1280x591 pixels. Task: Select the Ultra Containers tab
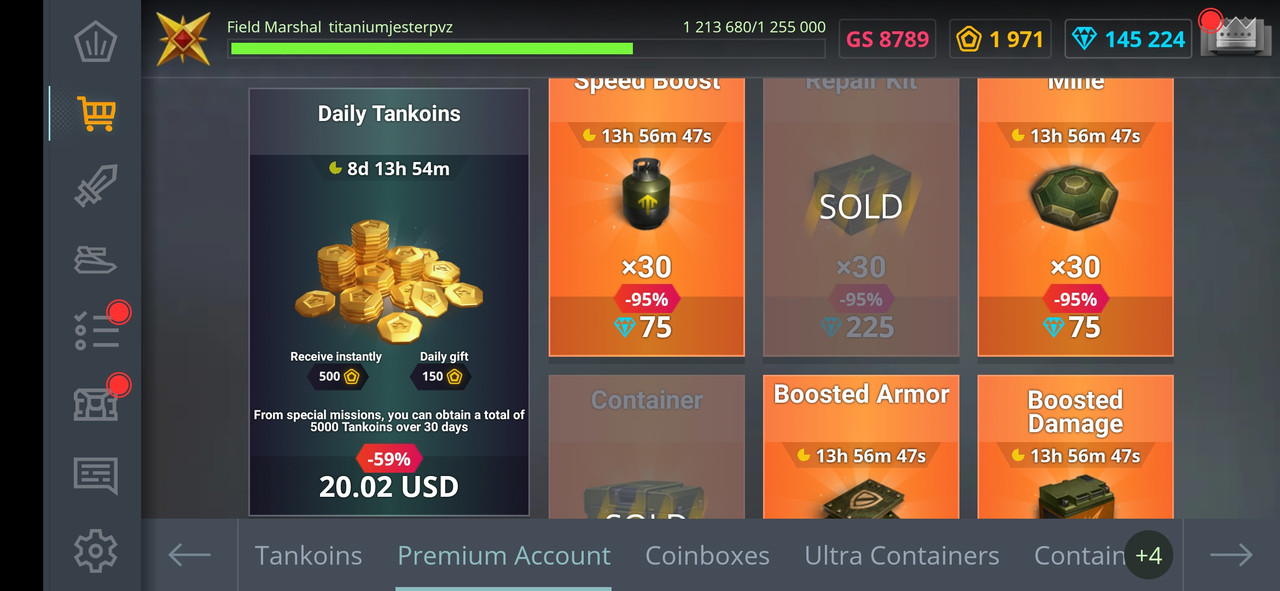pyautogui.click(x=902, y=555)
